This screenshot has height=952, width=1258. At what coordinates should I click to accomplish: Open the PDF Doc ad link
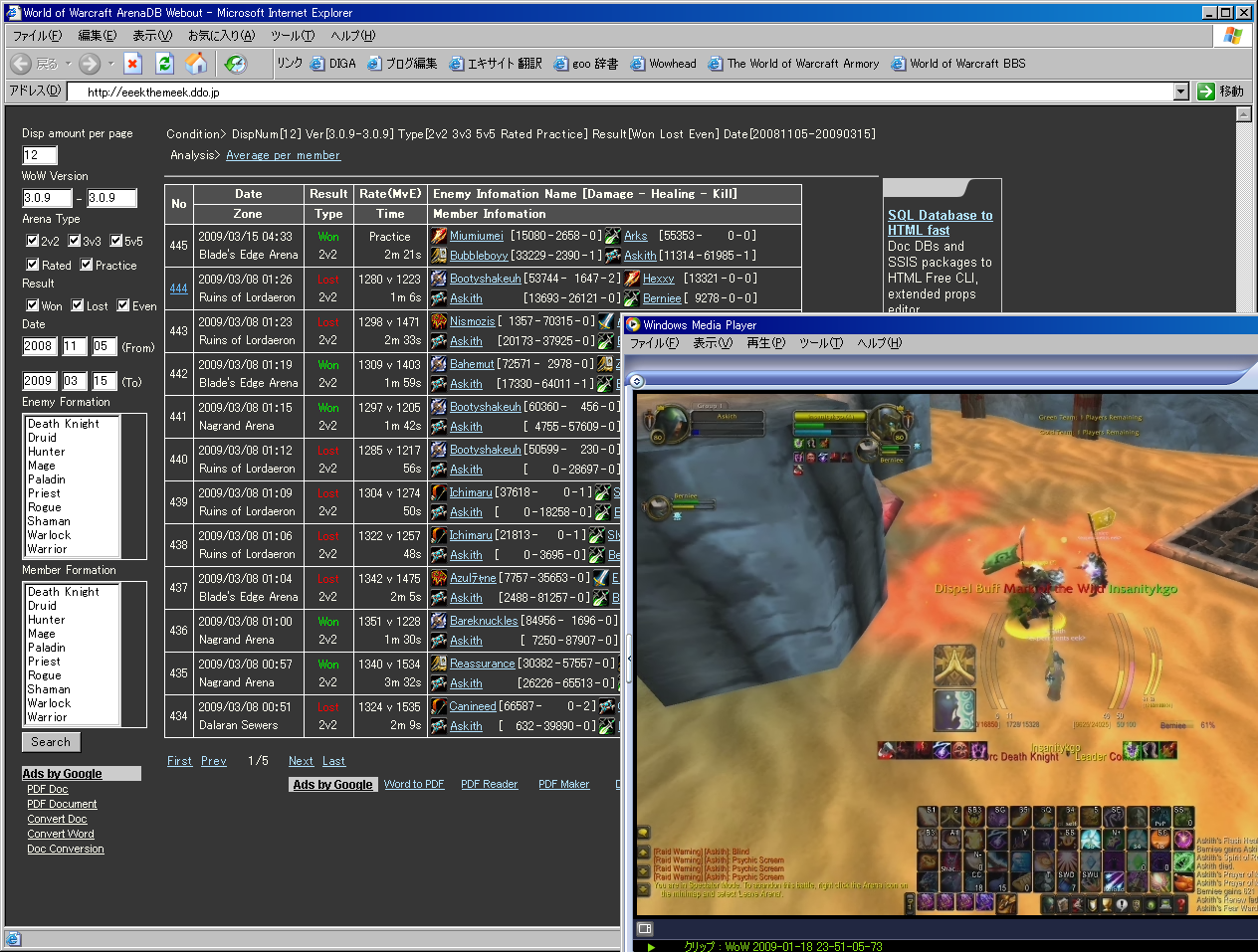click(x=48, y=789)
